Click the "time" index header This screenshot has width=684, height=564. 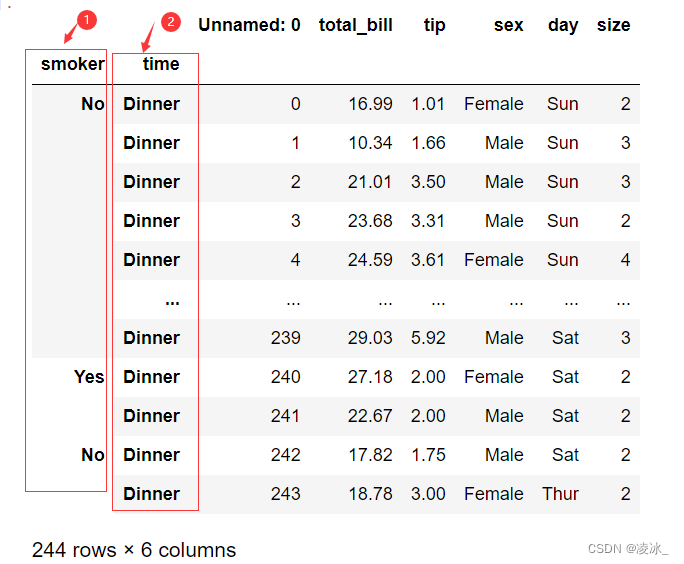(x=161, y=64)
